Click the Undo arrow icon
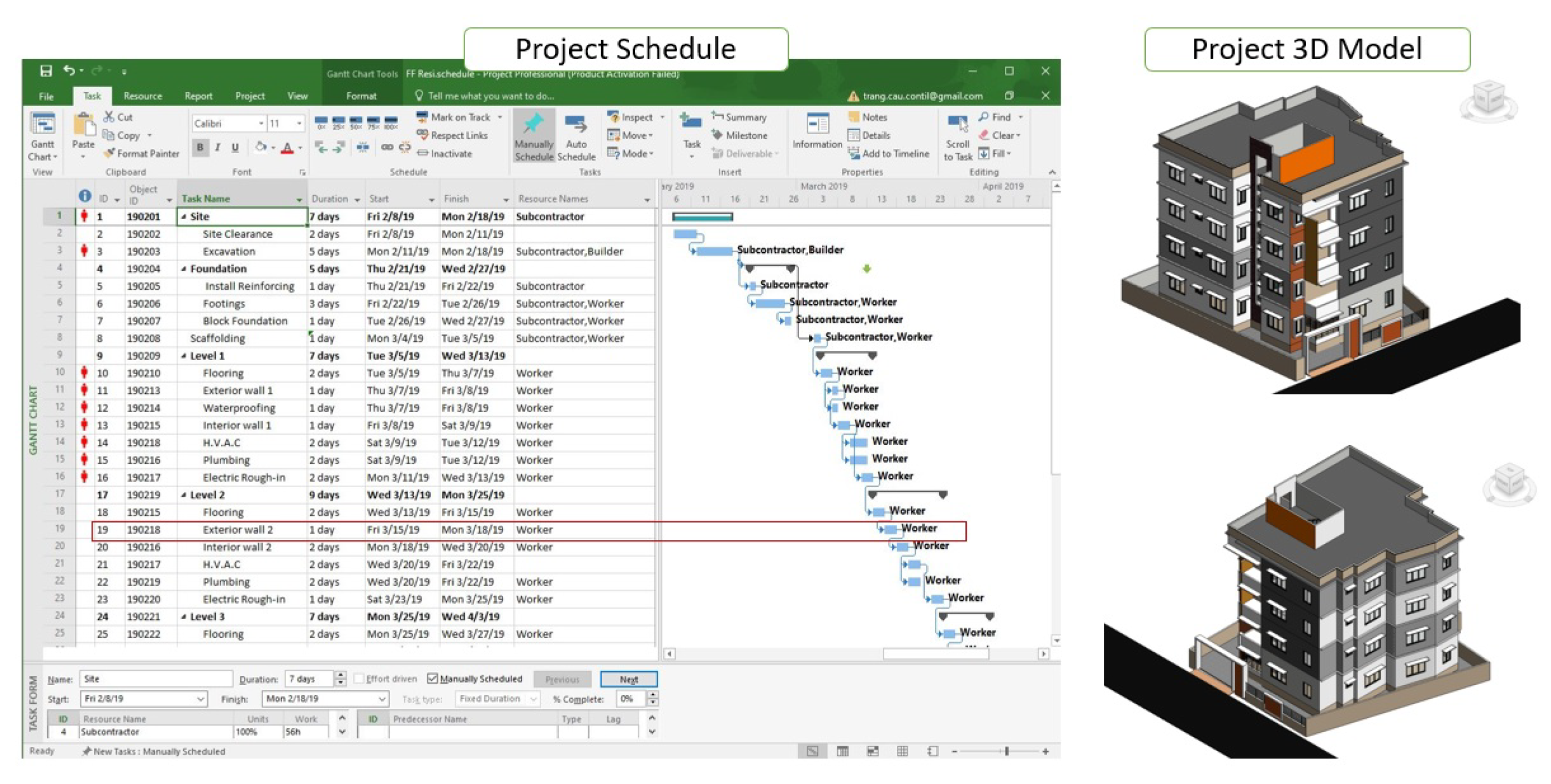The width and height of the screenshot is (1551, 784). coord(69,71)
